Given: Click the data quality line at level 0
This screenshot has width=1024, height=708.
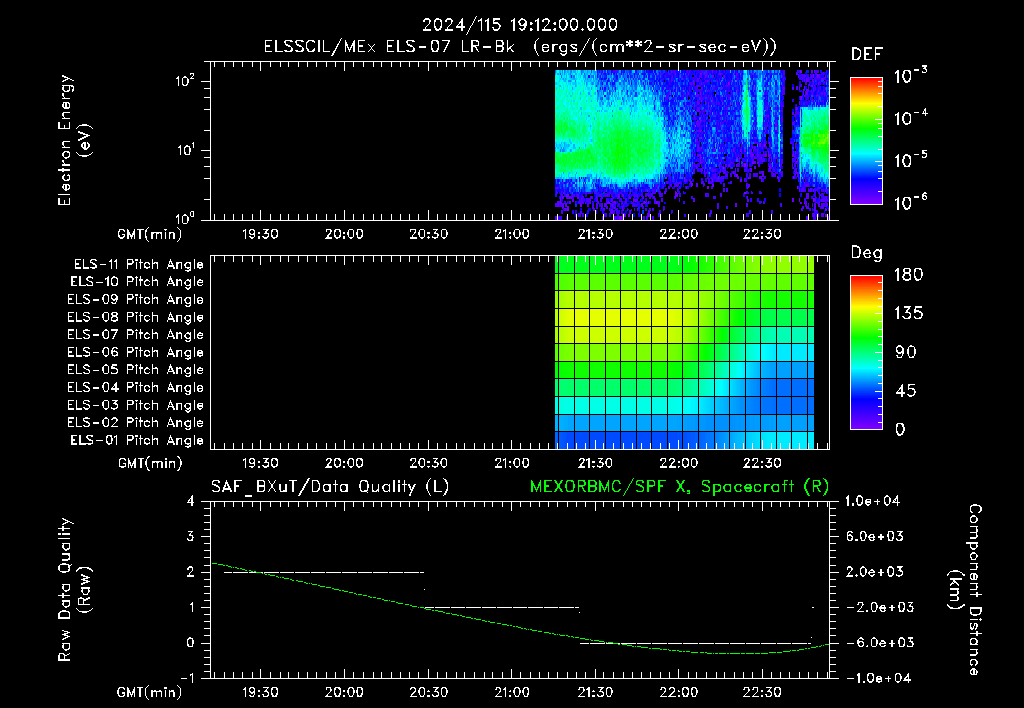Looking at the screenshot, I should pyautogui.click(x=696, y=643).
